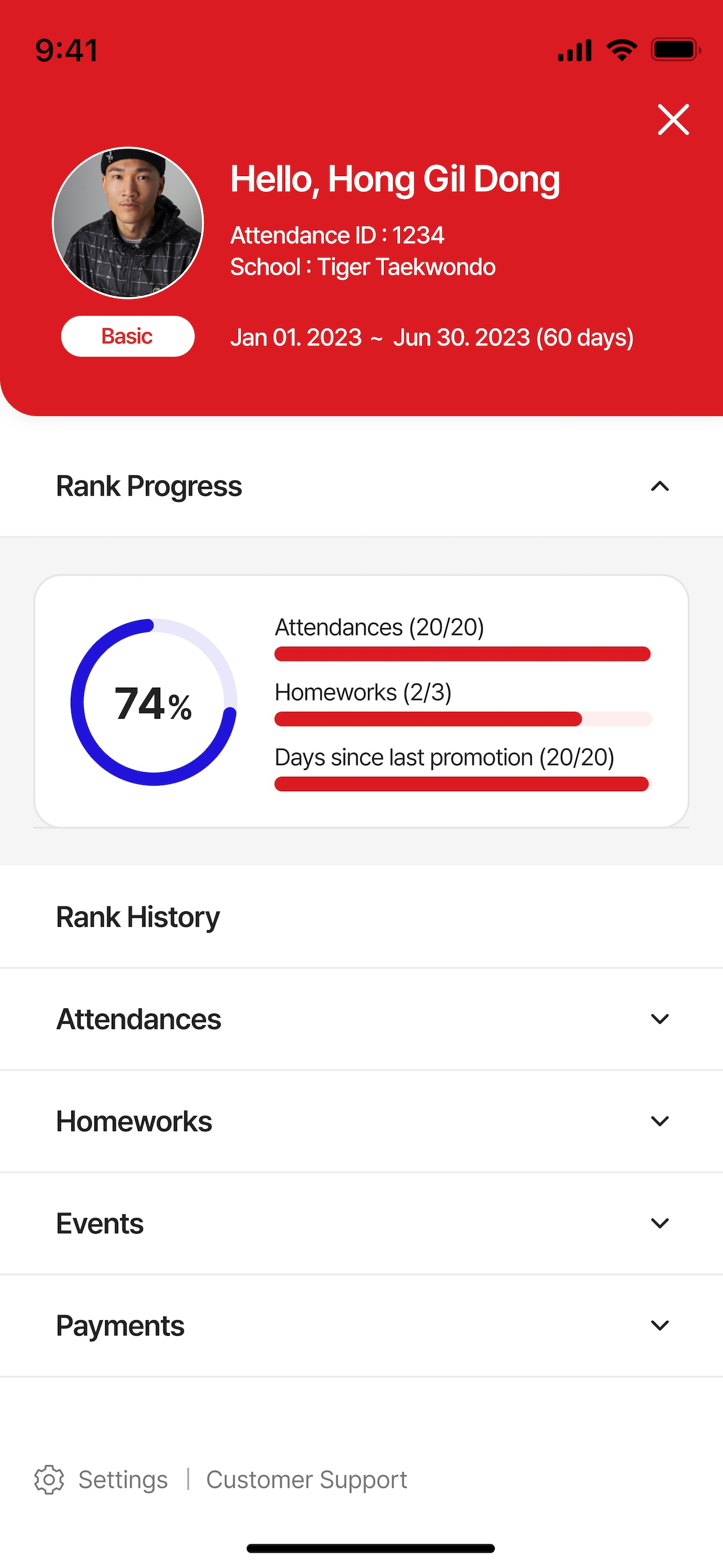Close the profile panel with the X icon

click(x=673, y=119)
